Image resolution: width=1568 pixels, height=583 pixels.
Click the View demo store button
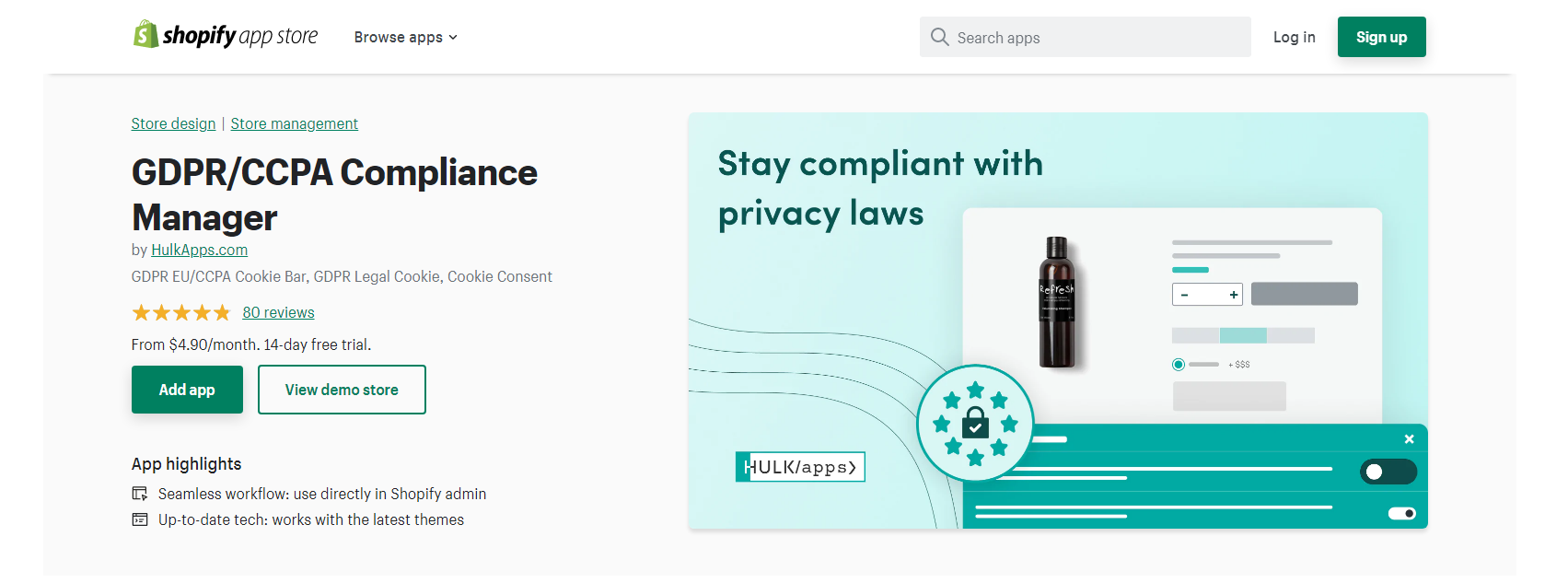coord(342,390)
